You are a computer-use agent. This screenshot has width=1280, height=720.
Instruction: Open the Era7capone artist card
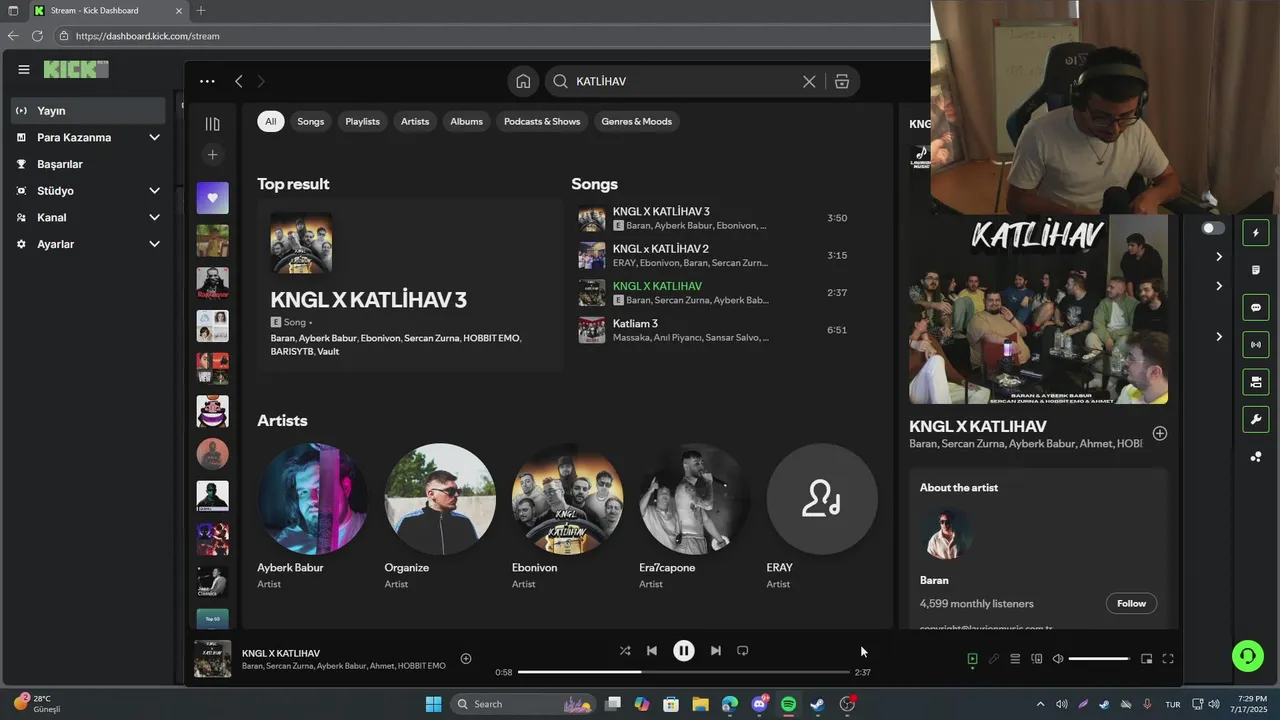(695, 517)
